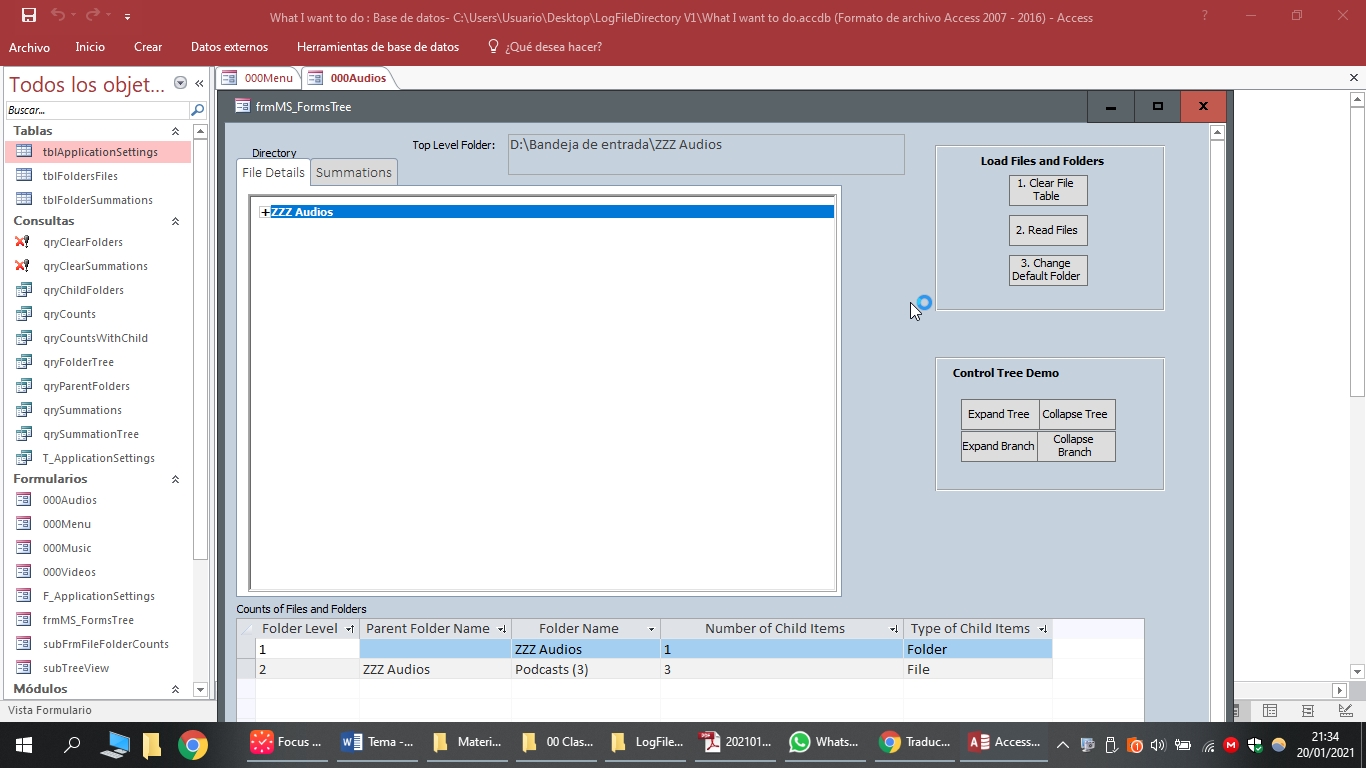Open the Folder Name column dropdown
The image size is (1366, 768).
(x=651, y=629)
